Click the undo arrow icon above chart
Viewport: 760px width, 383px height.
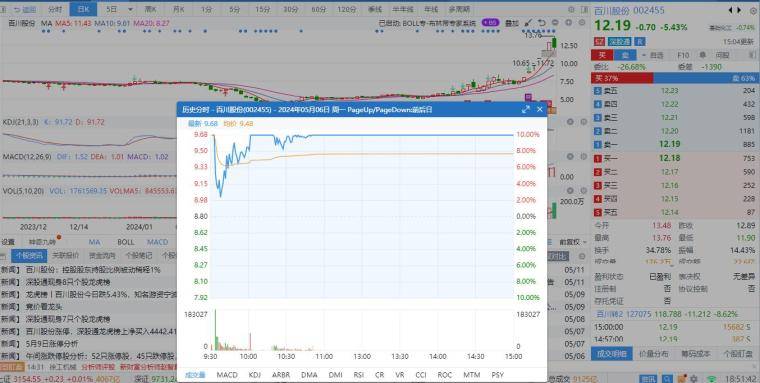[542, 22]
